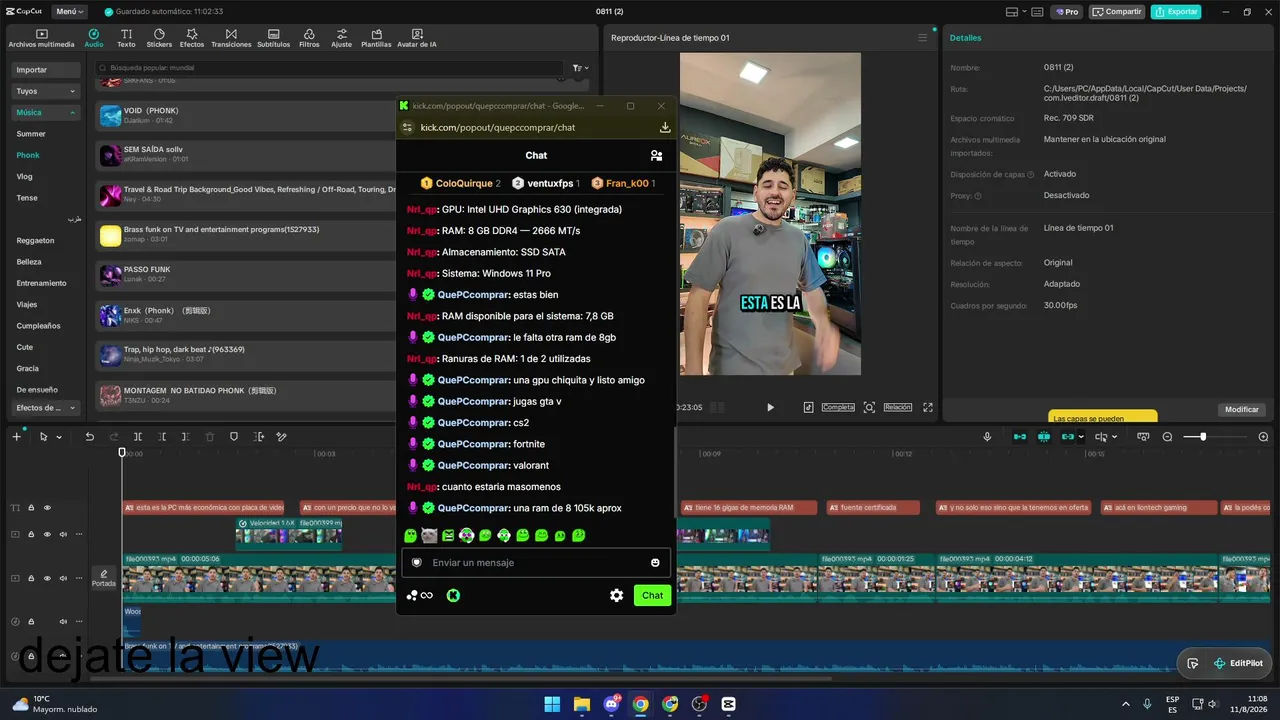
Task: Open the Efectos panel
Action: [192, 38]
